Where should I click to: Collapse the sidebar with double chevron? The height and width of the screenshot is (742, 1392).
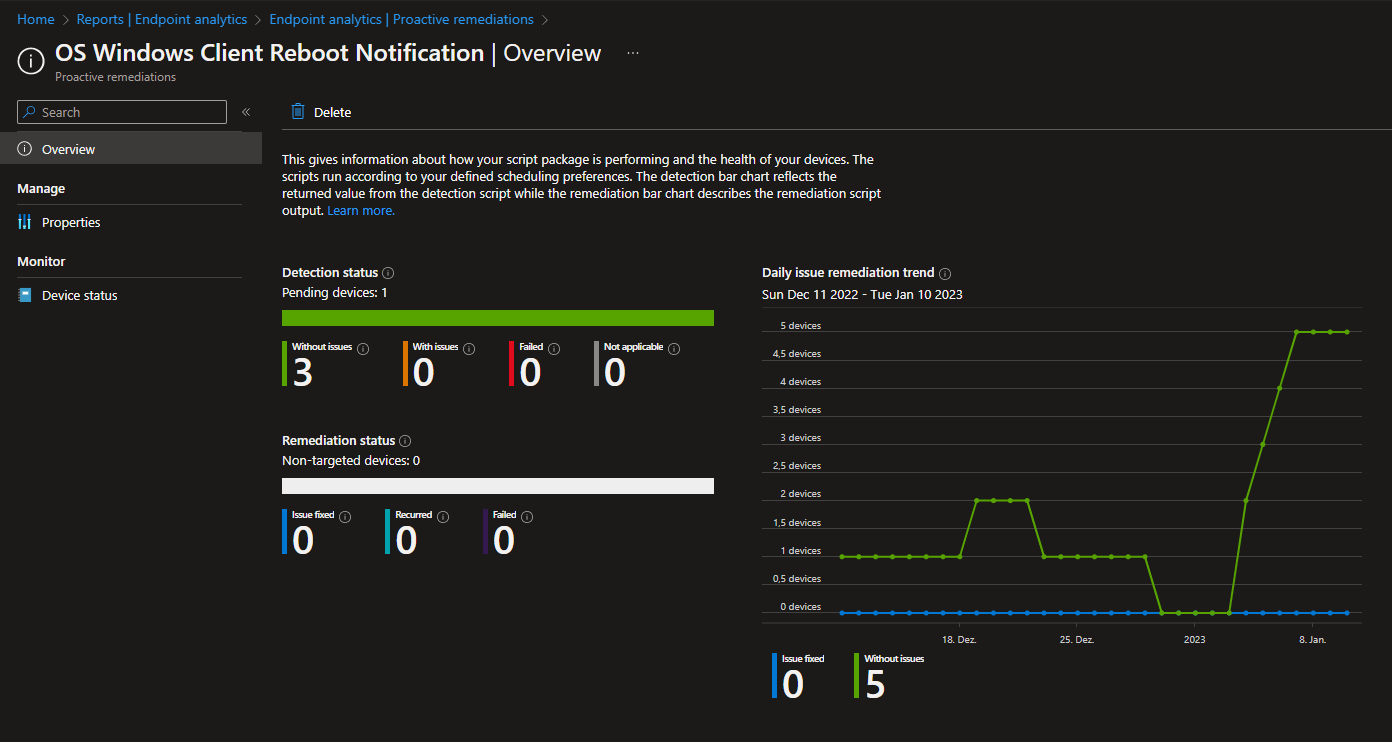click(246, 112)
